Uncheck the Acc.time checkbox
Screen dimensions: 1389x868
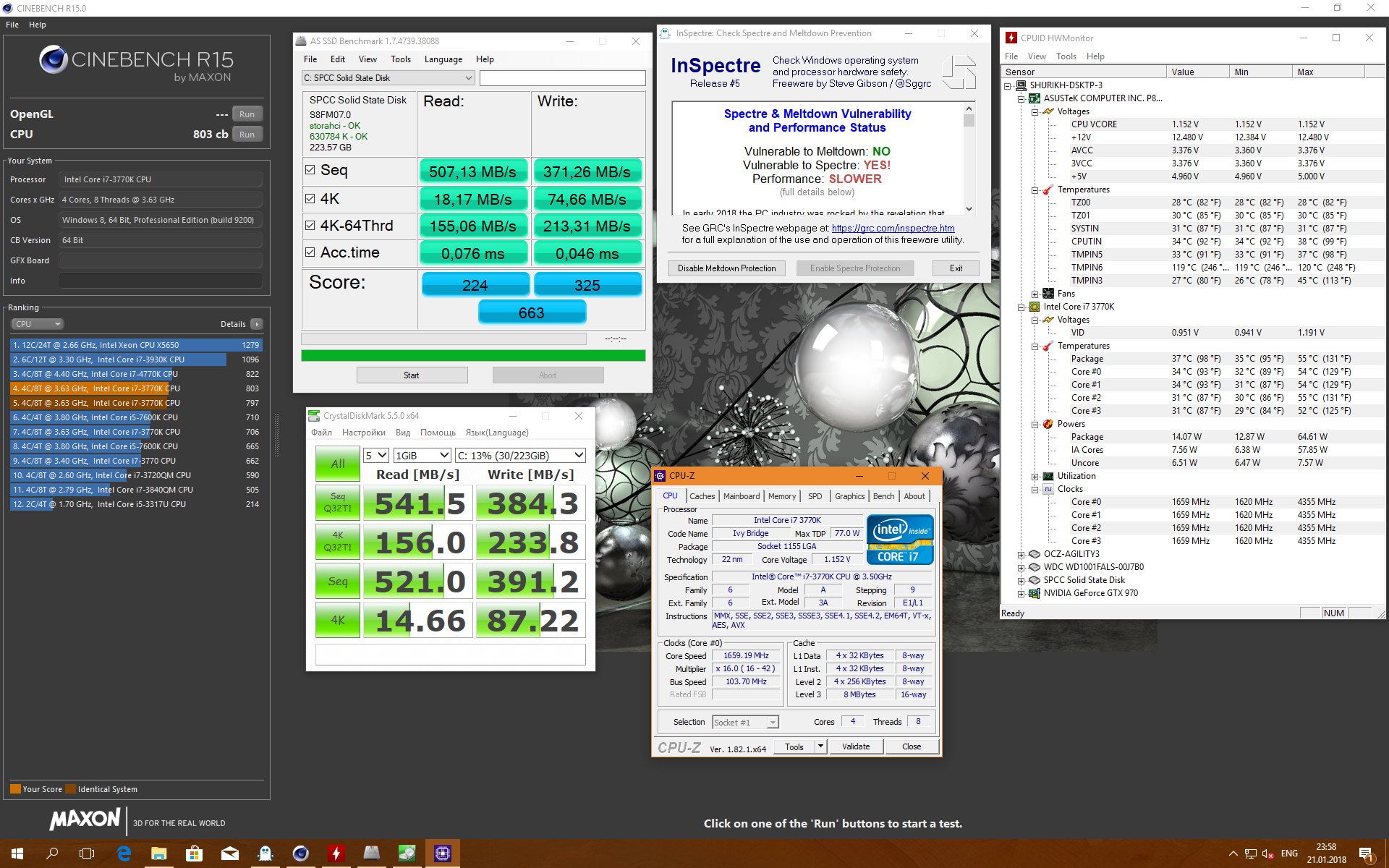(x=310, y=252)
